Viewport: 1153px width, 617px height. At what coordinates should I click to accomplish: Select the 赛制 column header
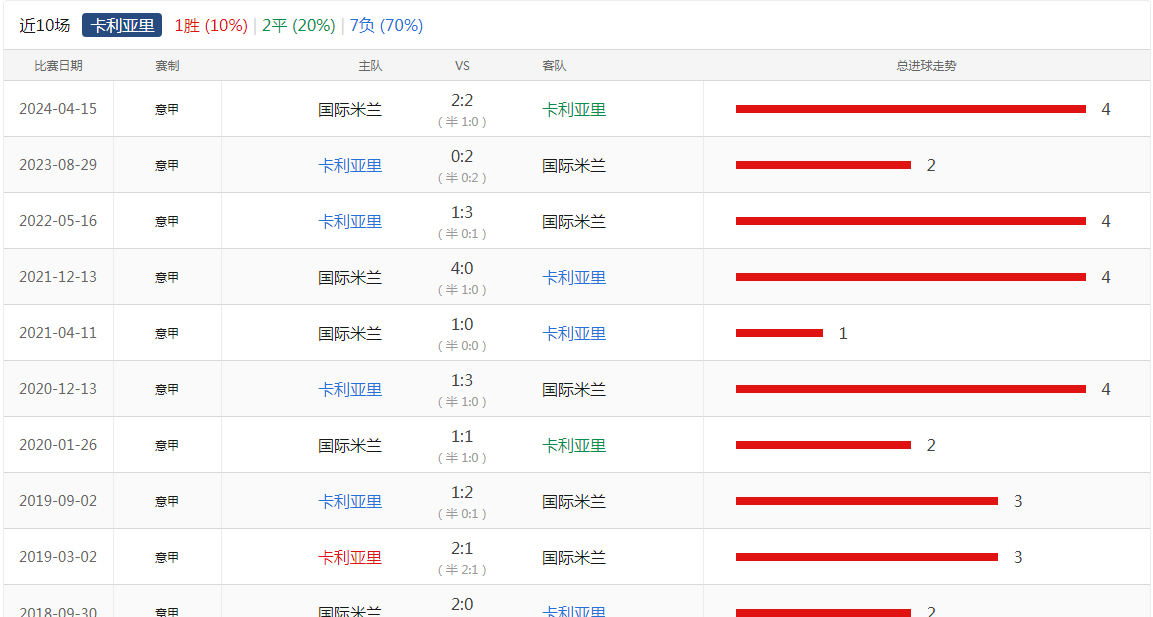pyautogui.click(x=167, y=66)
